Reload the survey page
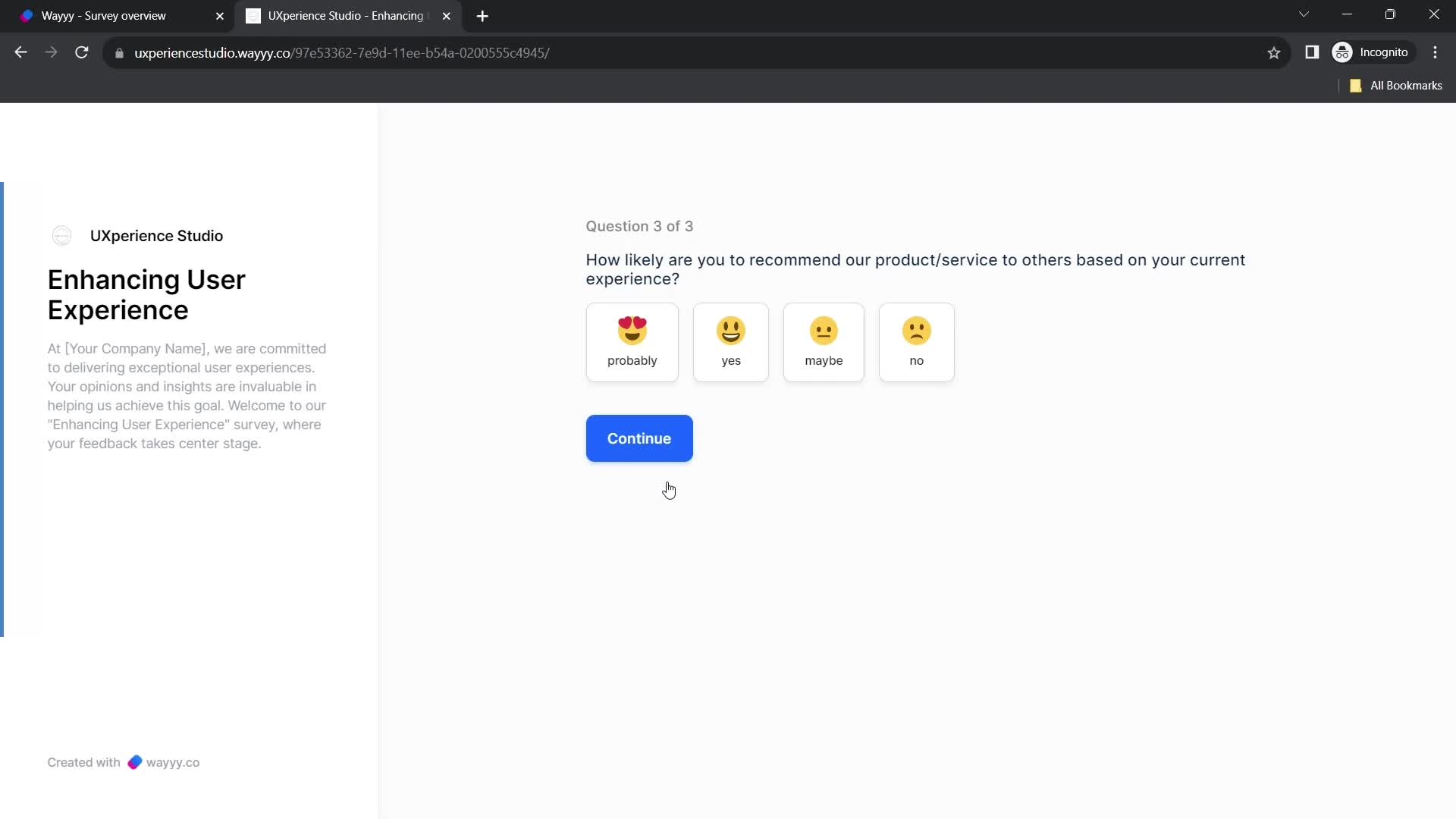Viewport: 1456px width, 819px height. pos(82,52)
